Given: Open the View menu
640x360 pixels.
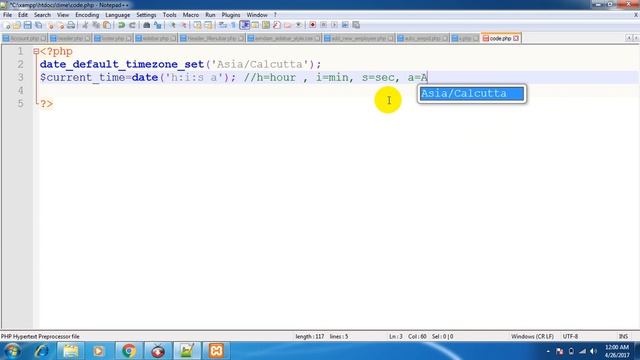Looking at the screenshot, I should (63, 15).
